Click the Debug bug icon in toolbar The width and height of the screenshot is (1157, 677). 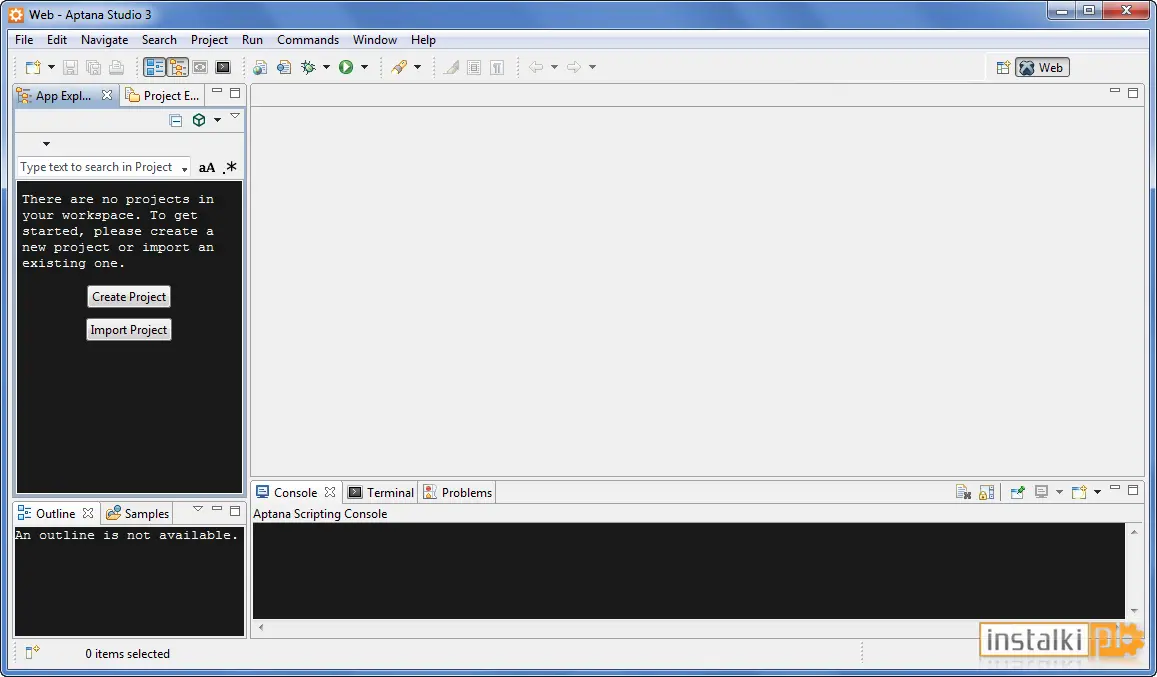click(308, 67)
